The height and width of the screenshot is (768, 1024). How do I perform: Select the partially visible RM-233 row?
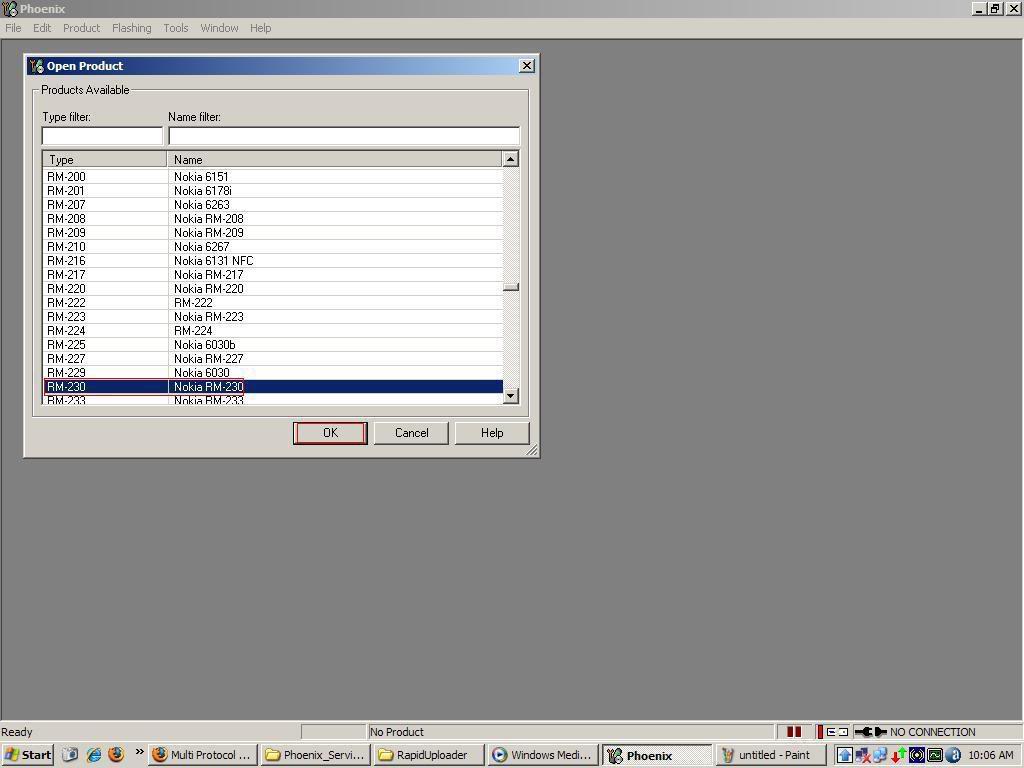(273, 400)
